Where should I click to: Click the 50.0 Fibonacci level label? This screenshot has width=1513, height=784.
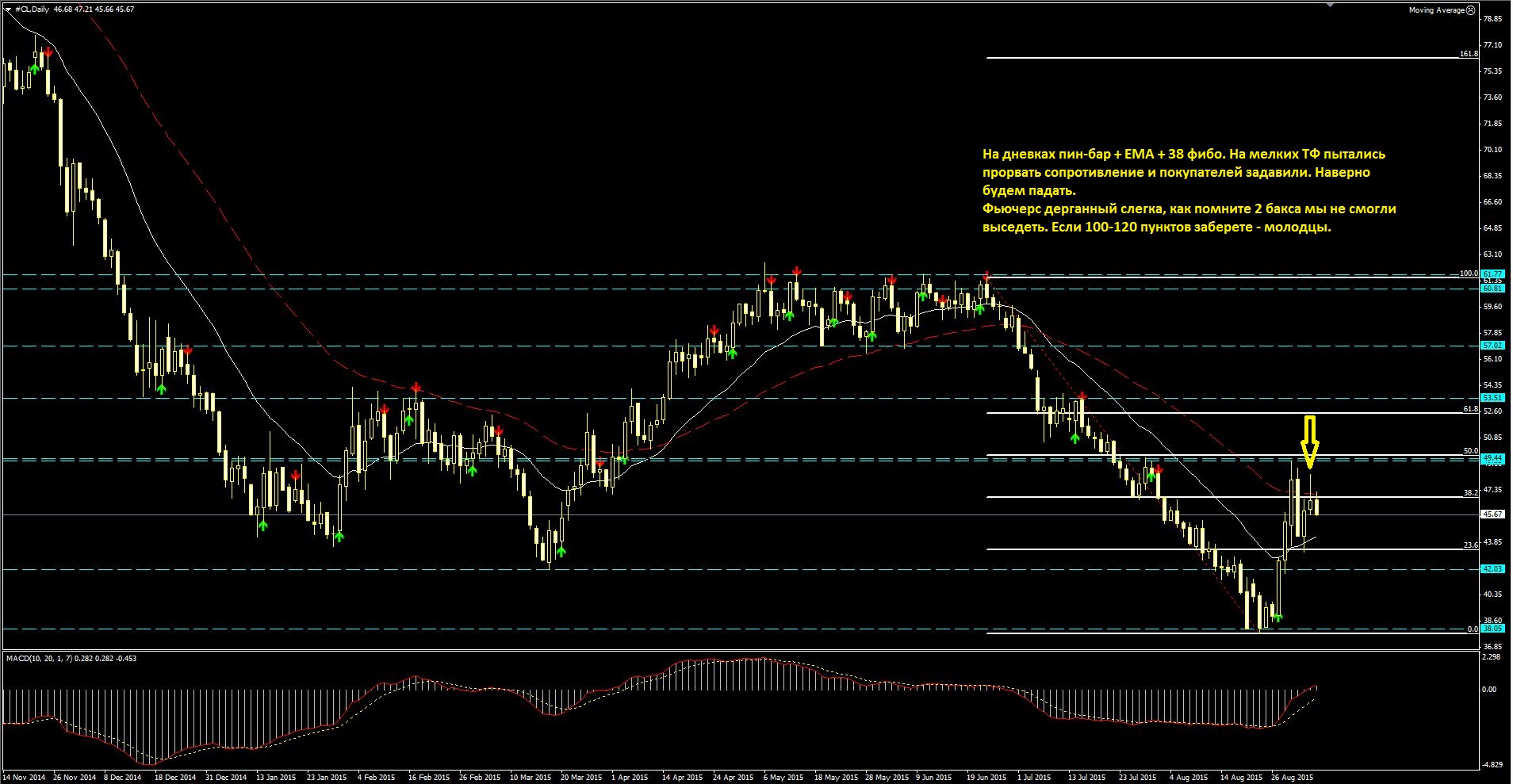[1470, 451]
